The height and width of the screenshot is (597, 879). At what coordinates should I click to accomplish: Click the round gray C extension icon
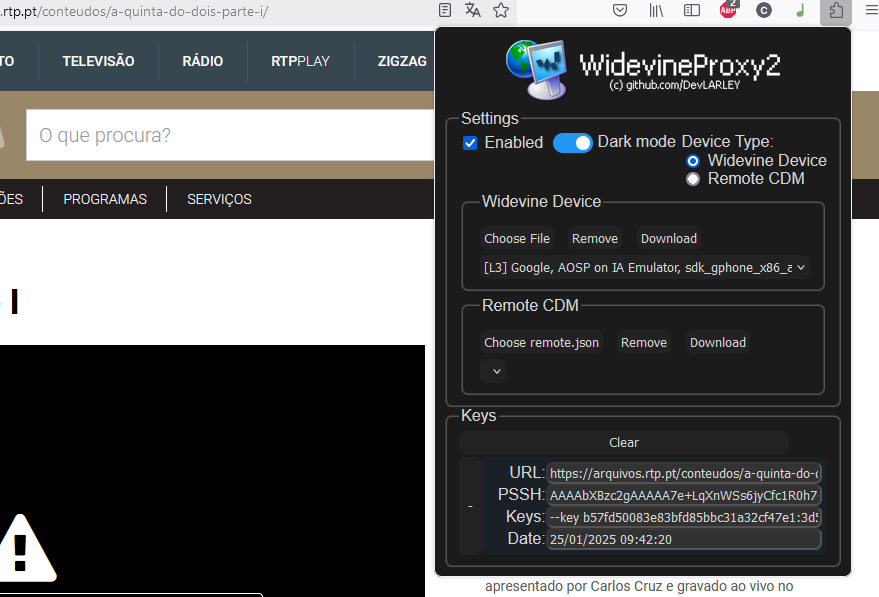pyautogui.click(x=764, y=10)
